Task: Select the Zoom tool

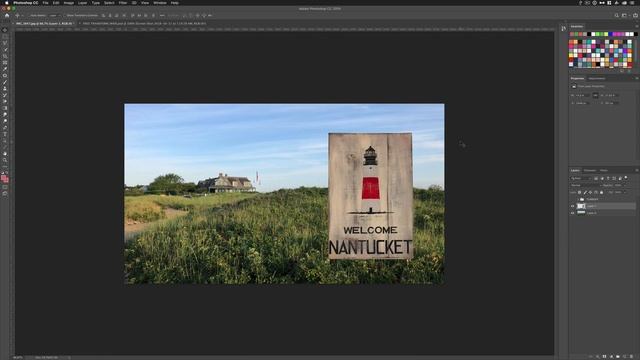Action: pyautogui.click(x=5, y=160)
